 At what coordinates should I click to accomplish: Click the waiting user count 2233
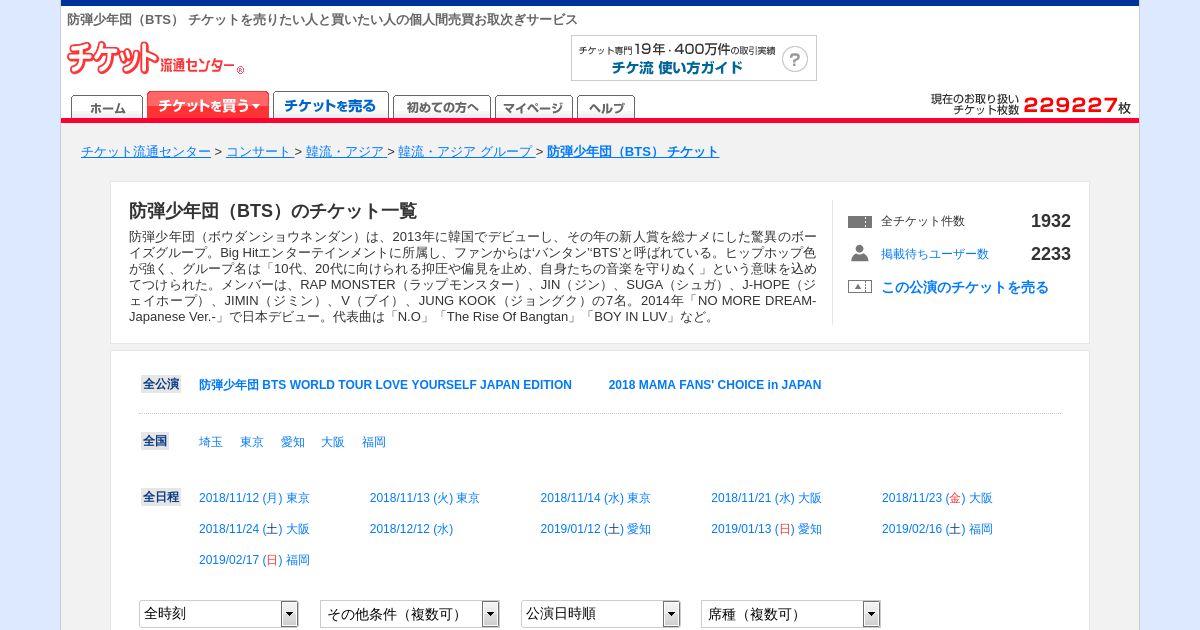[x=1051, y=254]
